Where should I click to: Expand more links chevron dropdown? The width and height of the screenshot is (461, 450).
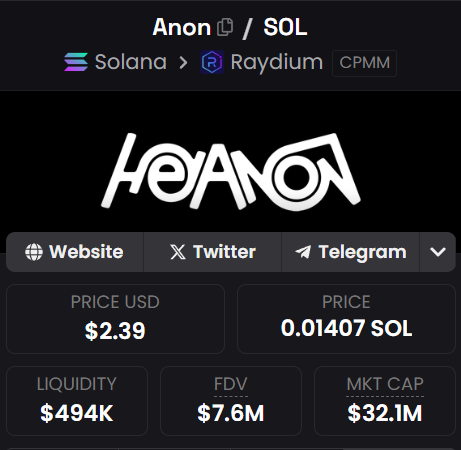(x=438, y=252)
